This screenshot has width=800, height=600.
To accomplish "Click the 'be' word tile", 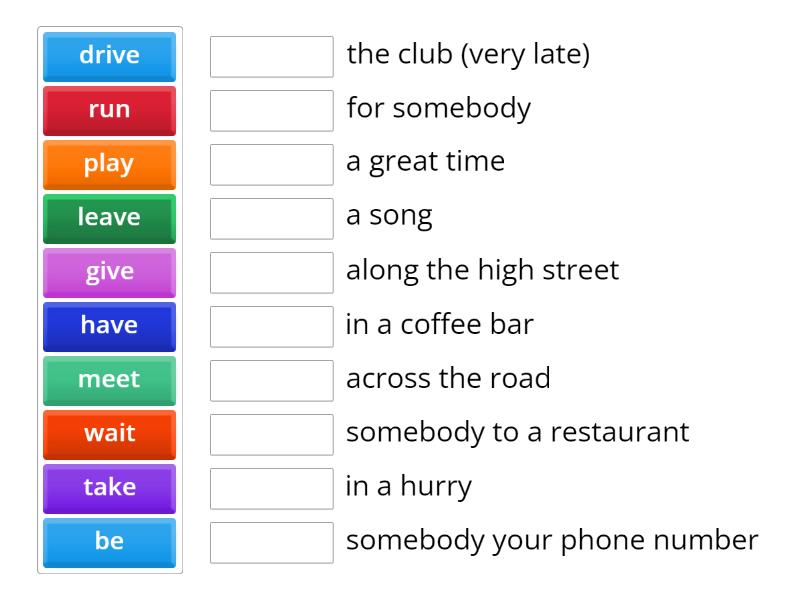I will (109, 542).
